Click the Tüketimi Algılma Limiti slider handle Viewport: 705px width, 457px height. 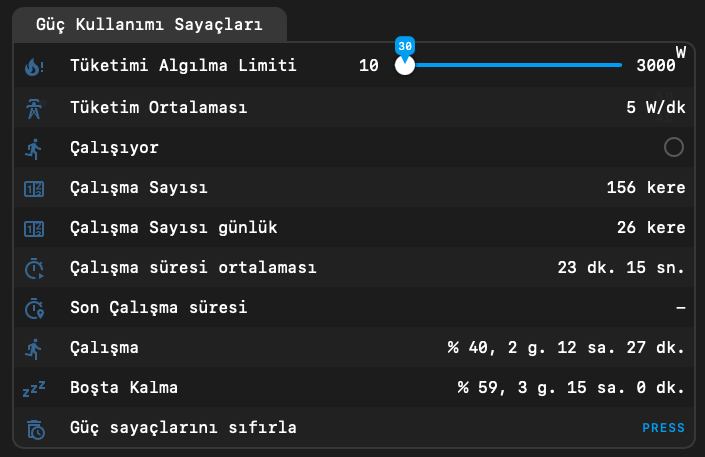point(405,65)
